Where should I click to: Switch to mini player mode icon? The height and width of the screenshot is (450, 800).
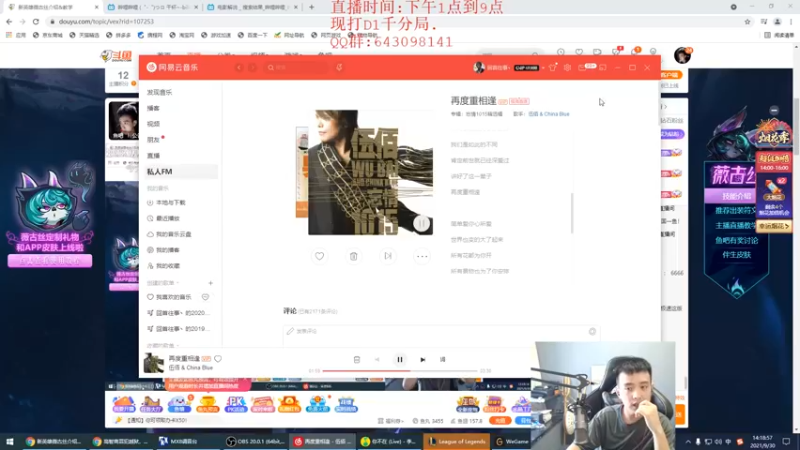tap(603, 67)
